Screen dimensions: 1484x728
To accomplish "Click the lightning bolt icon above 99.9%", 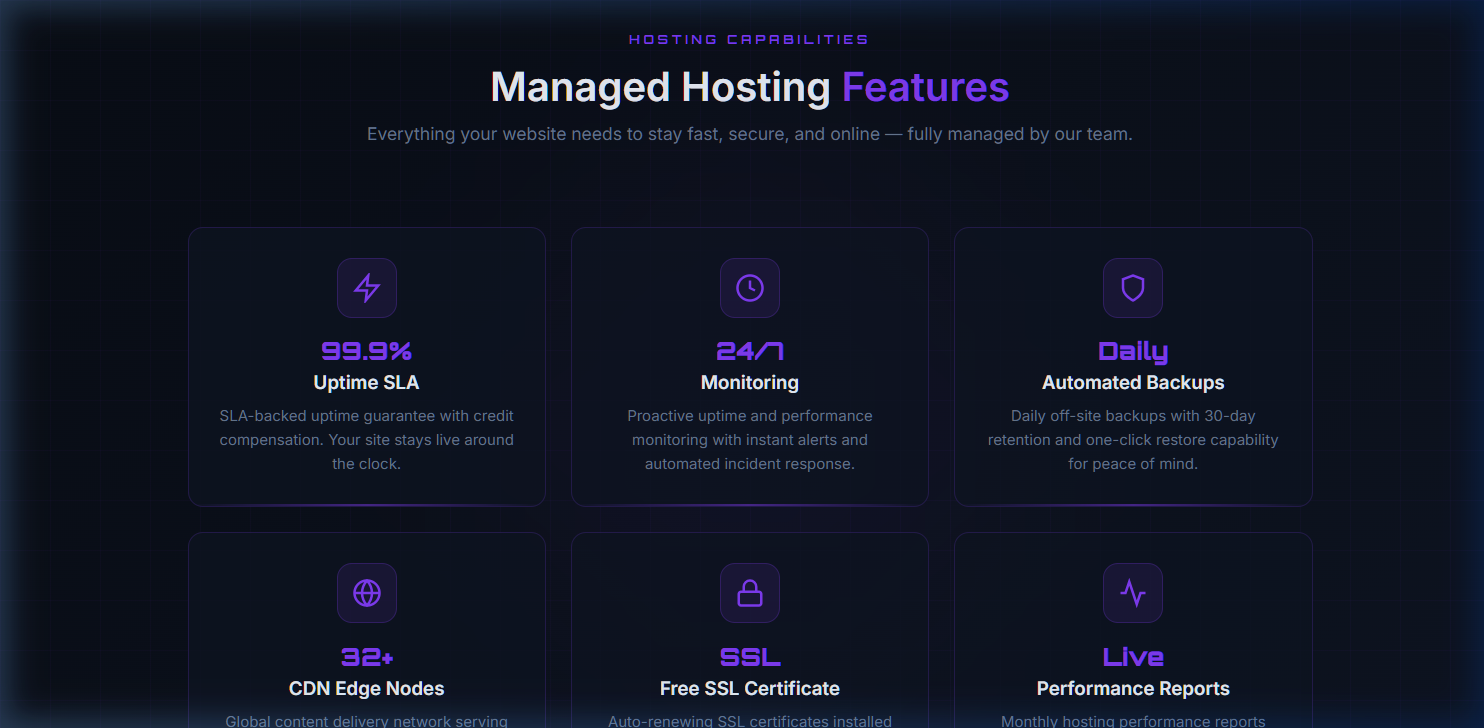I will (x=367, y=288).
